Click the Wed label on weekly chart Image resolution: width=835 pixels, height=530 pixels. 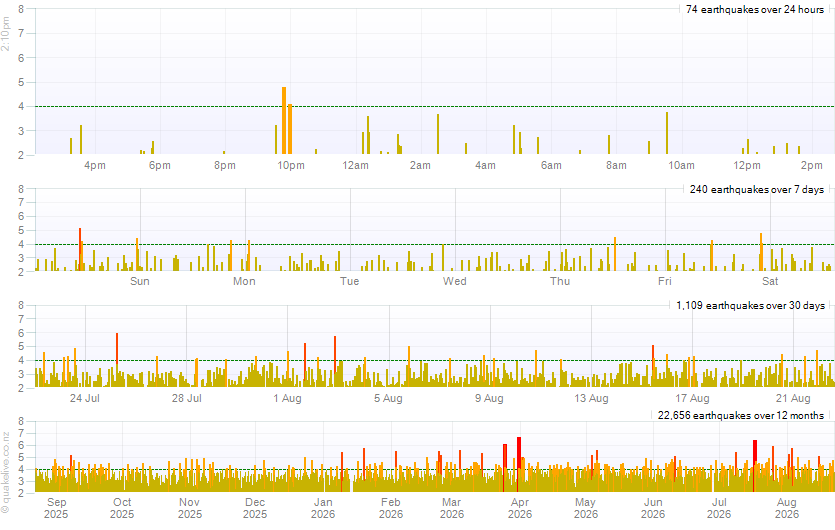454,281
